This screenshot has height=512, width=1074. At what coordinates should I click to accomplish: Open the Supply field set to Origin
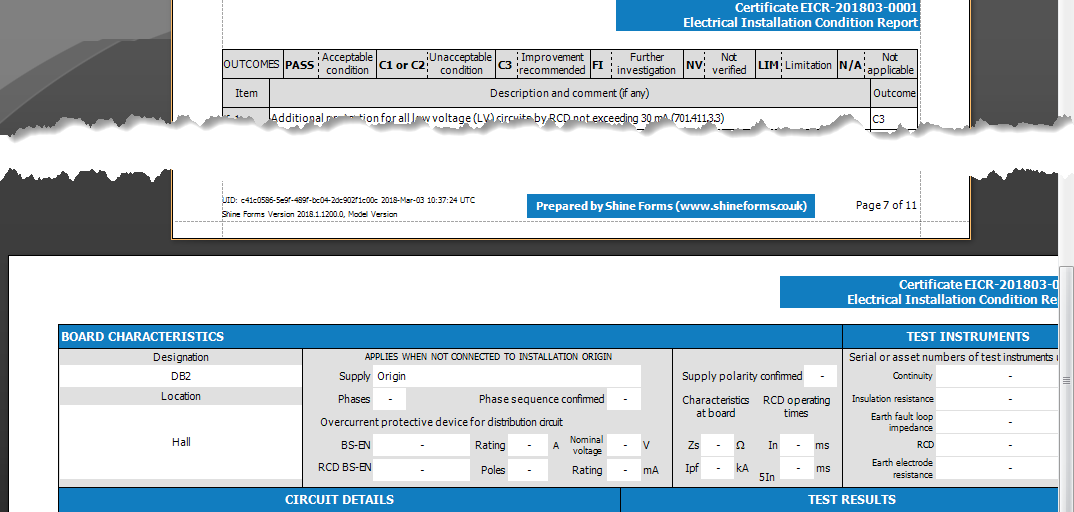506,376
